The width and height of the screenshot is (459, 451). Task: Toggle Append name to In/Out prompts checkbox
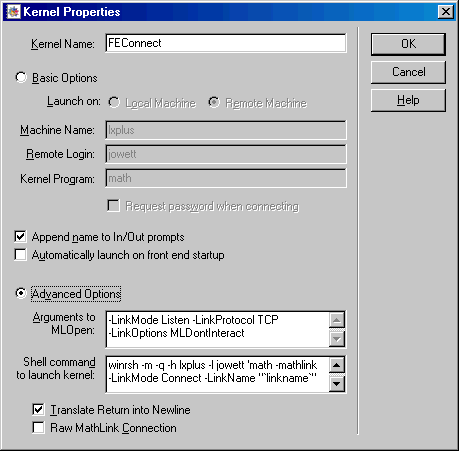click(x=20, y=237)
